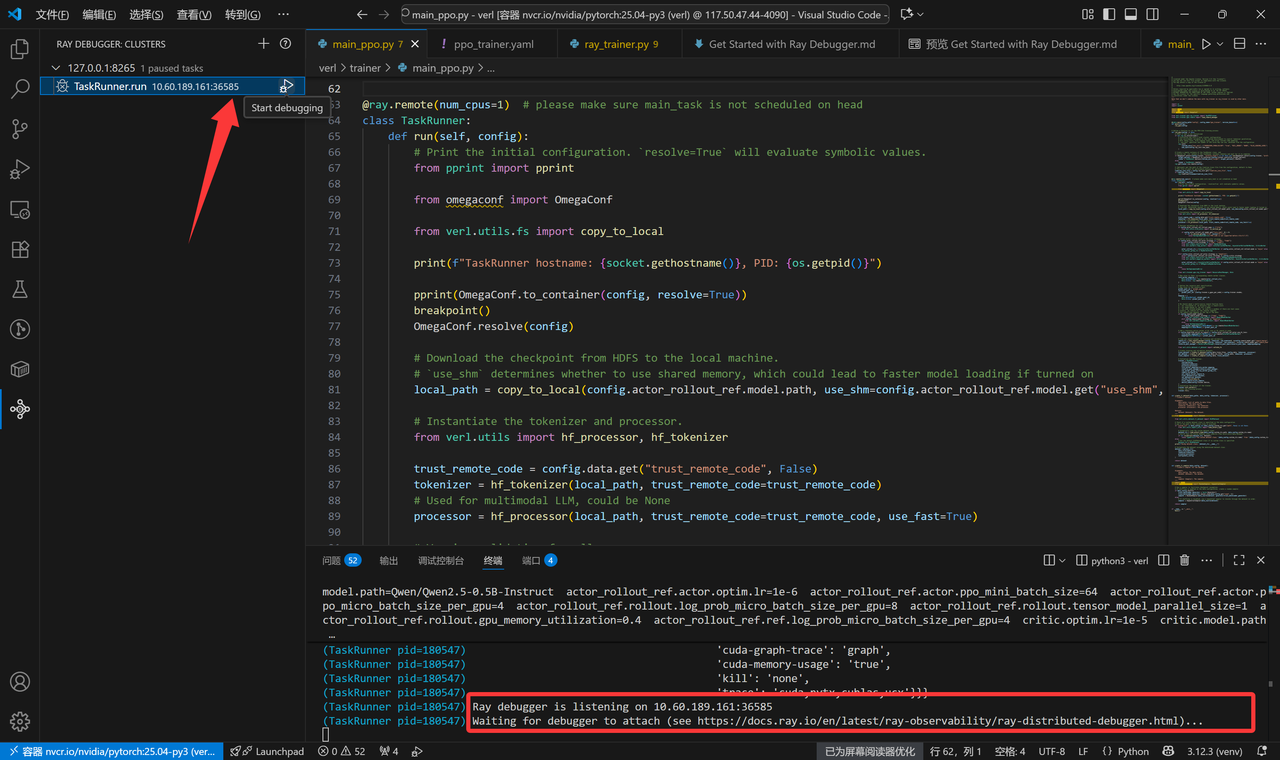Click Start debugging icon on TaskRunner.run
Image resolution: width=1280 pixels, height=760 pixels.
point(287,87)
